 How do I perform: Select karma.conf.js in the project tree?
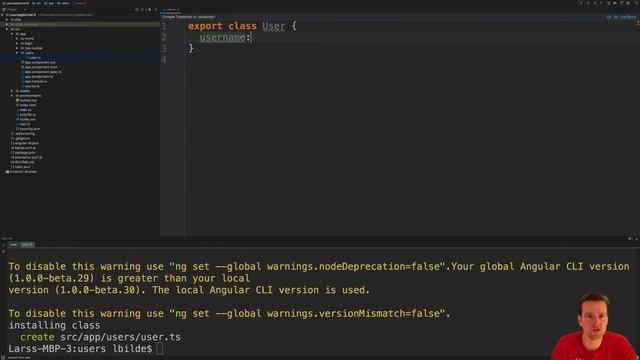pos(24,148)
